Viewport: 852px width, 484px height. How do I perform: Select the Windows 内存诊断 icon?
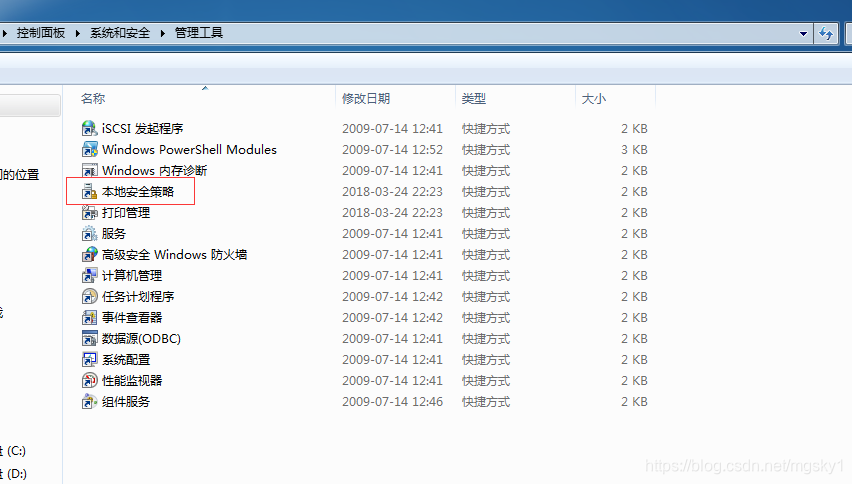[89, 171]
